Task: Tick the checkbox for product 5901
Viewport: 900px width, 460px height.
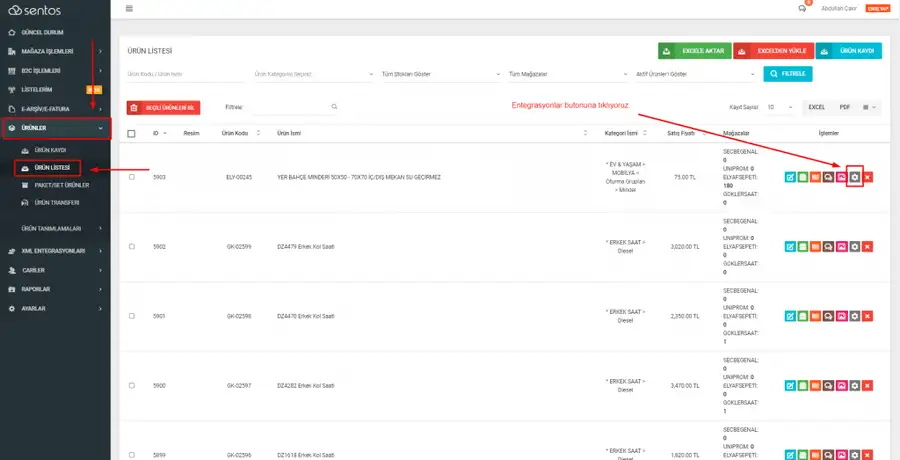Action: (x=131, y=316)
